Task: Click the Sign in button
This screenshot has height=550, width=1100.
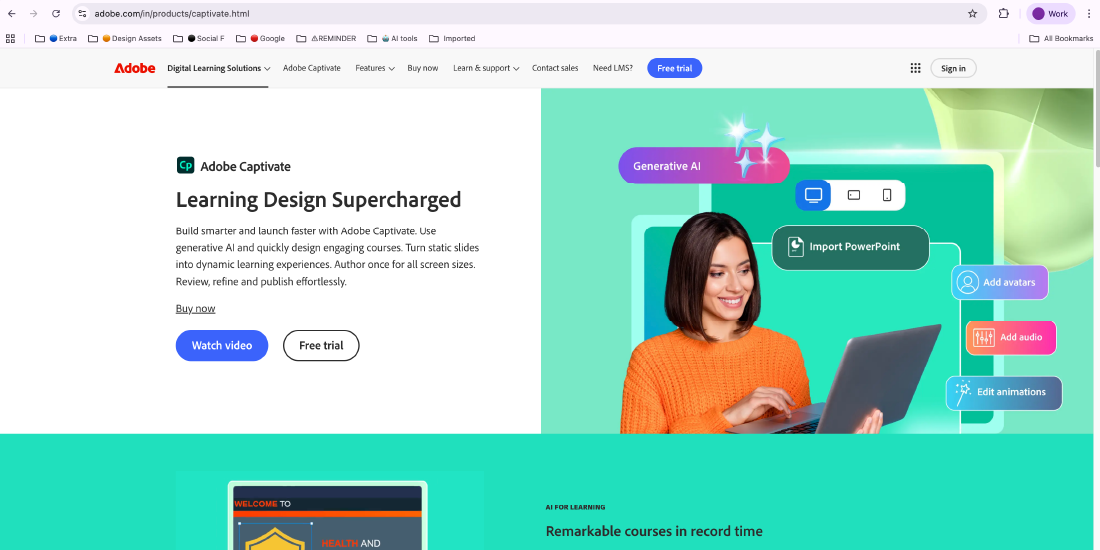Action: point(953,68)
